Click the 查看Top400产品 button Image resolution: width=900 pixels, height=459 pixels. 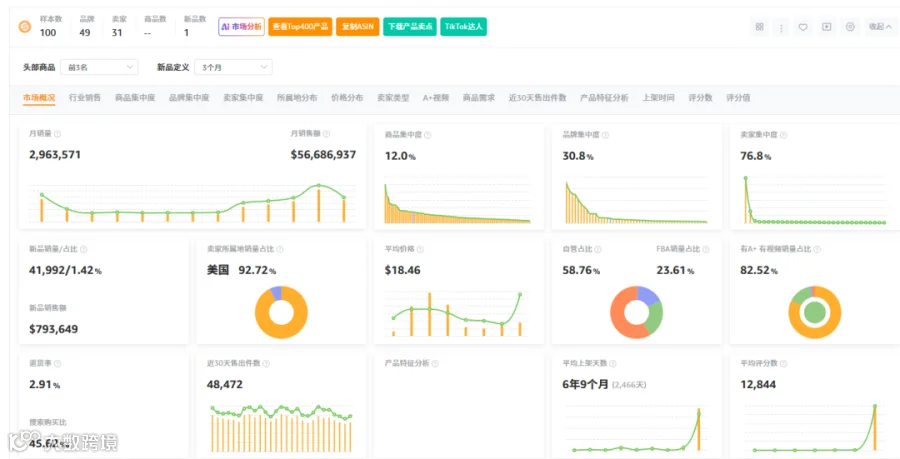(x=300, y=27)
